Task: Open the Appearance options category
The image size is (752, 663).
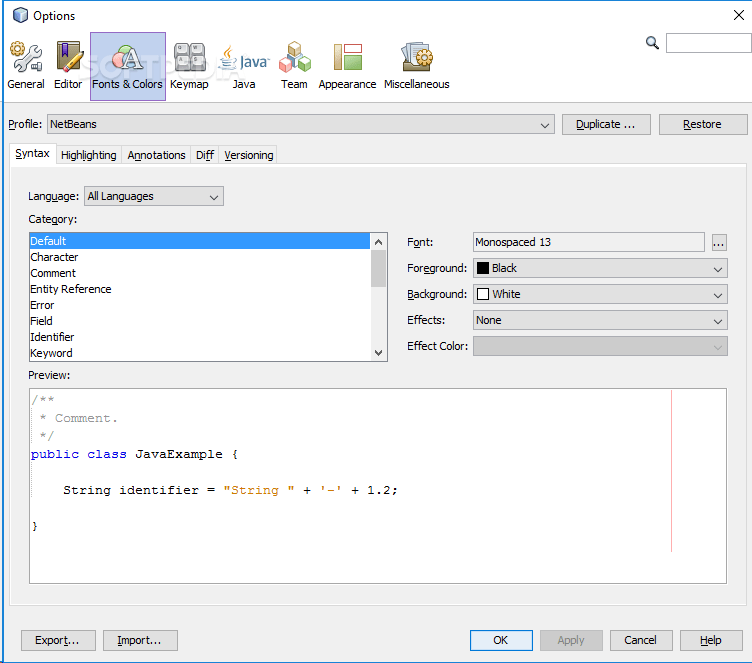Action: click(347, 66)
